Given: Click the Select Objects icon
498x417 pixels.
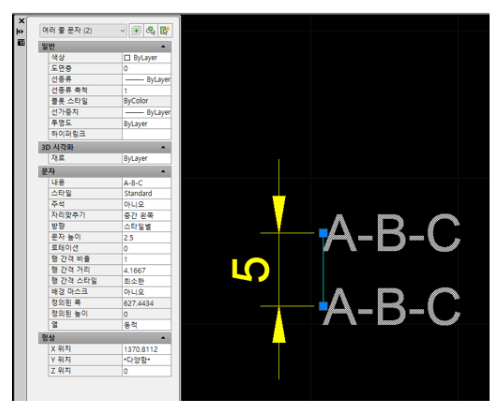Looking at the screenshot, I should [x=150, y=31].
